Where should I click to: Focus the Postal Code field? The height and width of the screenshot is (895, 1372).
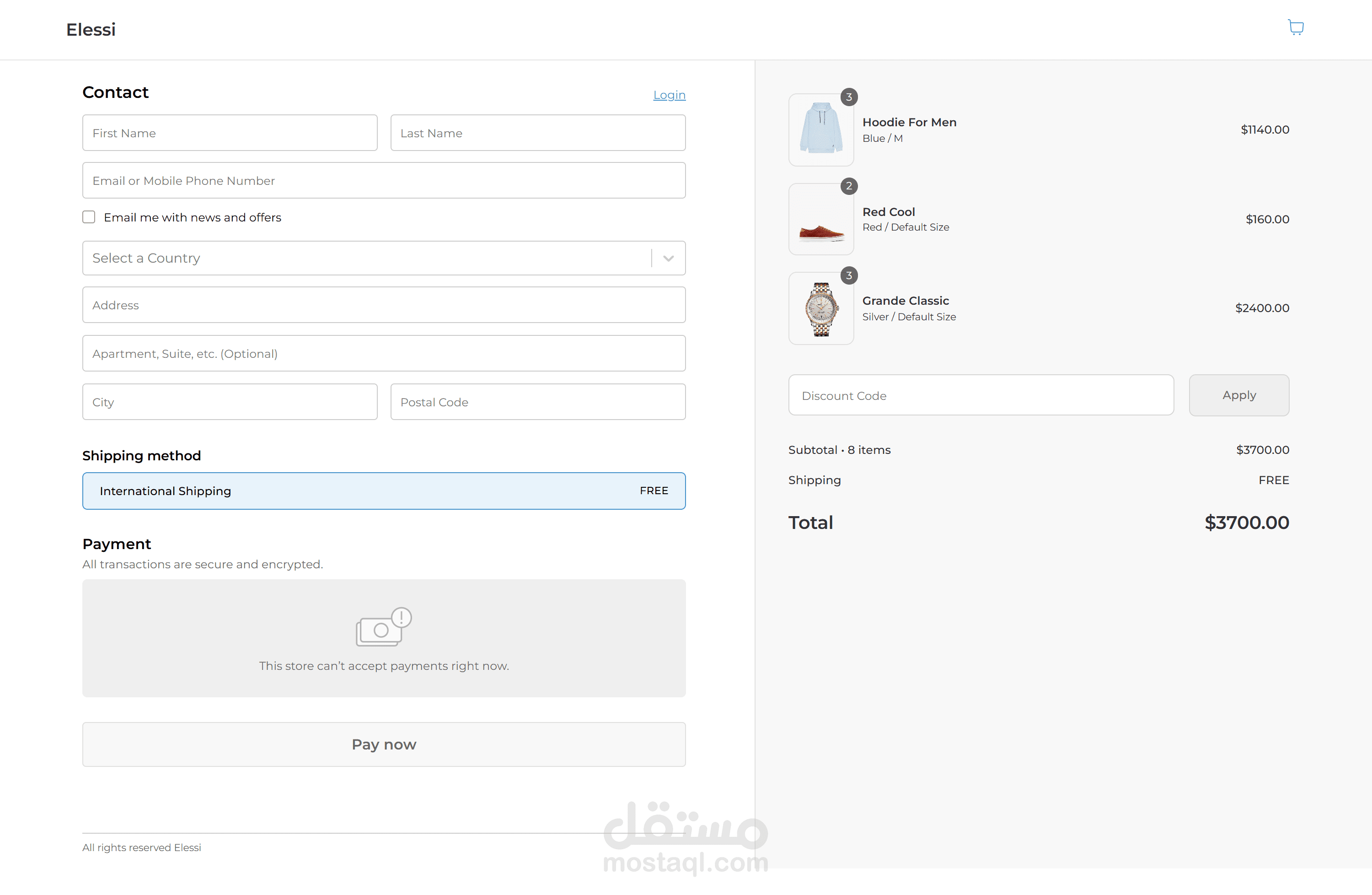(537, 402)
